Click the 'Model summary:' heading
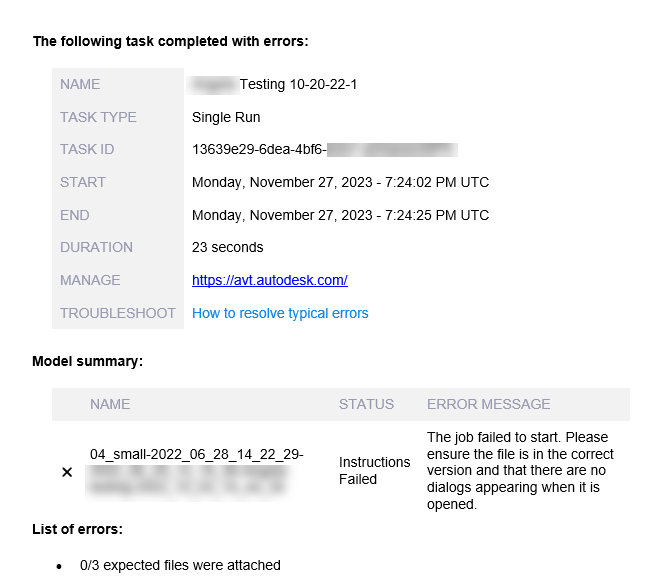This screenshot has width=661, height=579. click(x=87, y=361)
